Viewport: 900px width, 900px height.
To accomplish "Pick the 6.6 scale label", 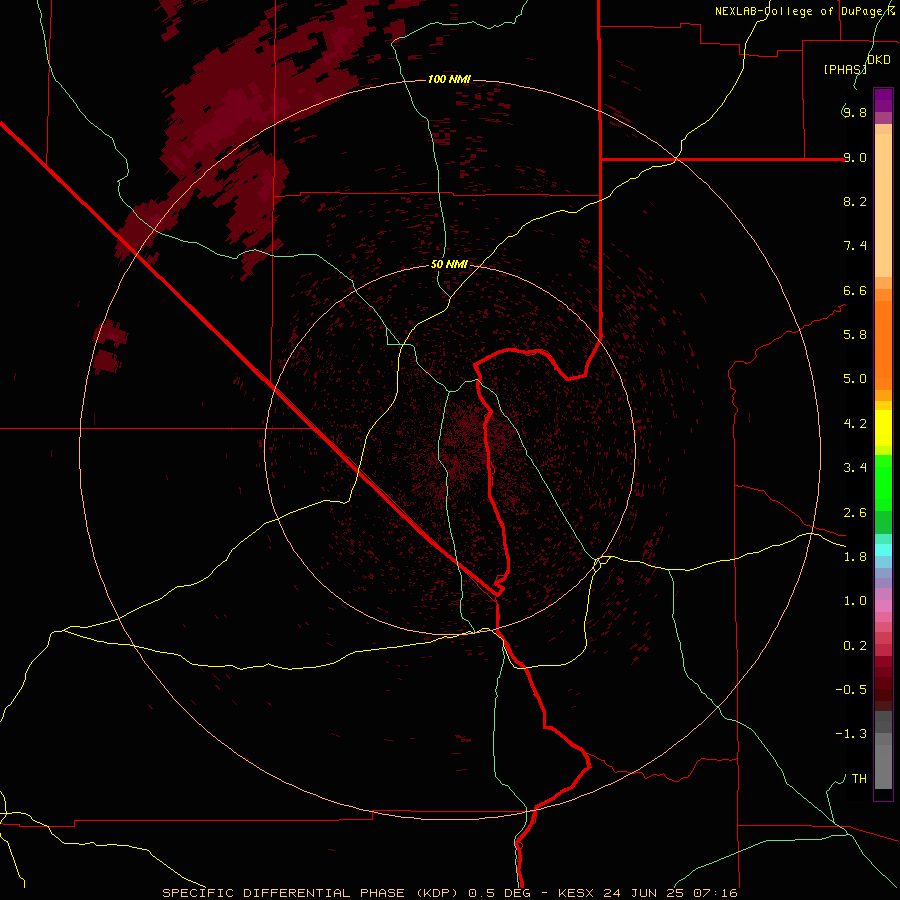I will [x=855, y=290].
